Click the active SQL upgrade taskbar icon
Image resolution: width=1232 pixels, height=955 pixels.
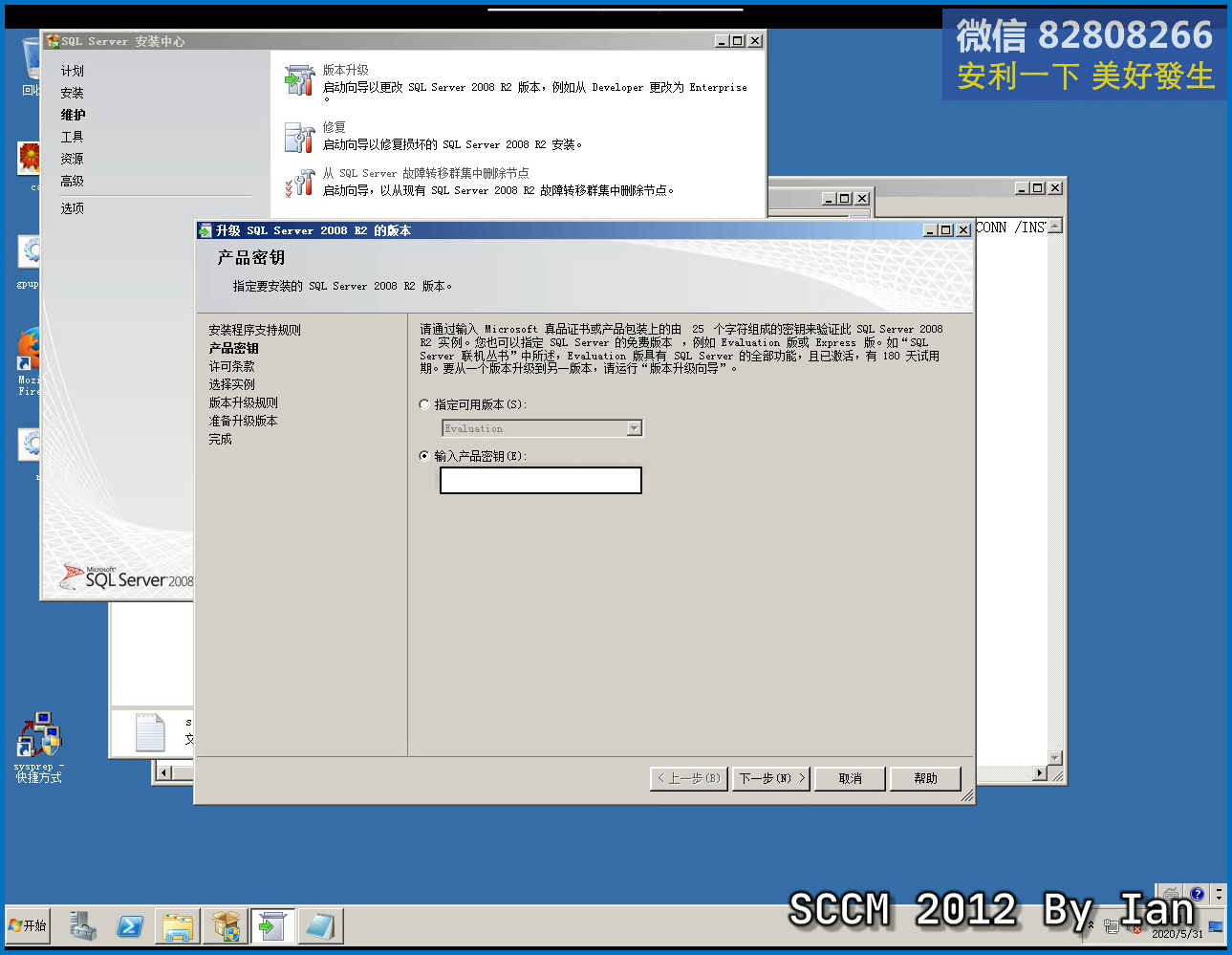pos(272,925)
